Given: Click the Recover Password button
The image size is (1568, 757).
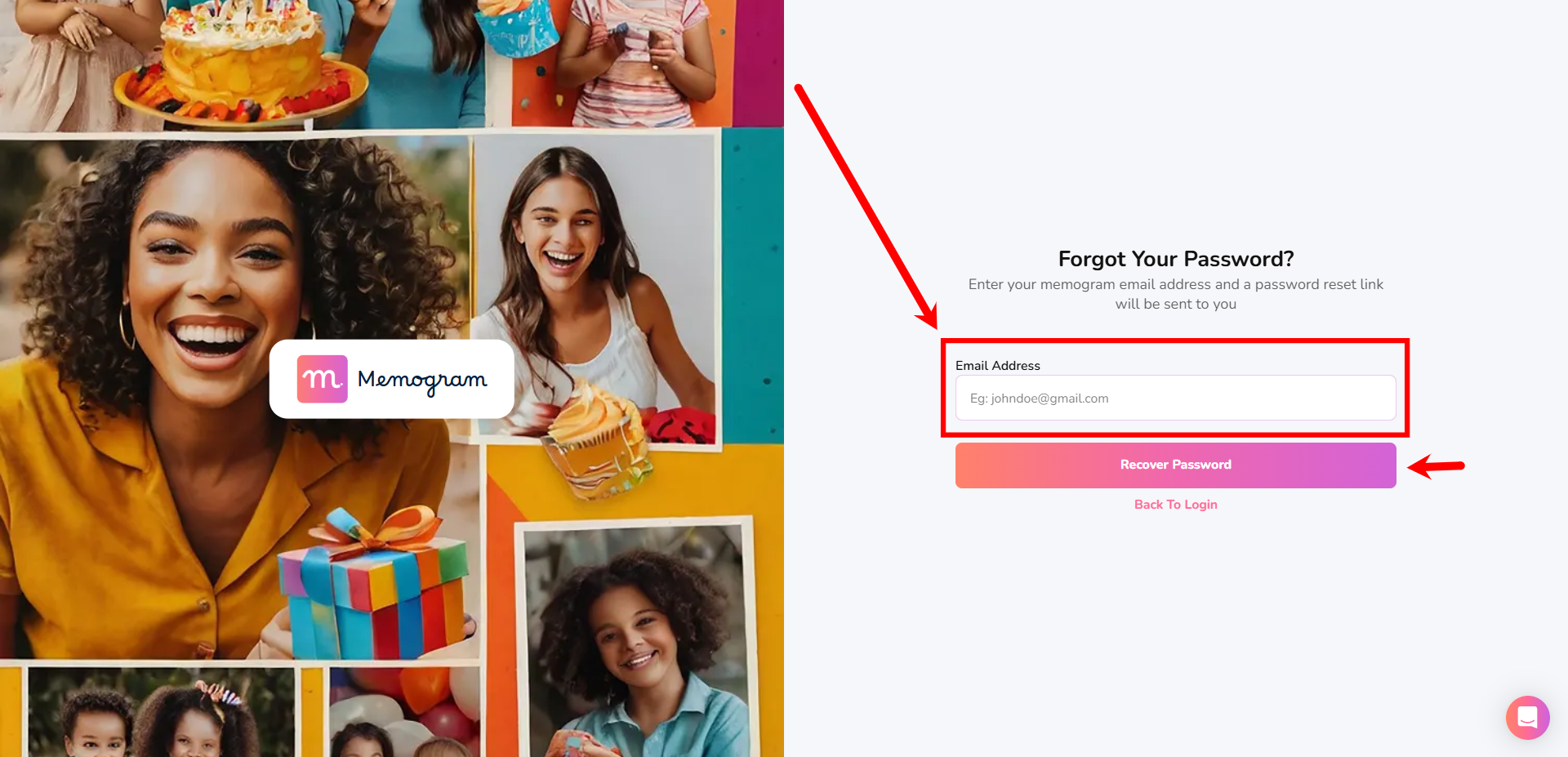Looking at the screenshot, I should pos(1175,465).
